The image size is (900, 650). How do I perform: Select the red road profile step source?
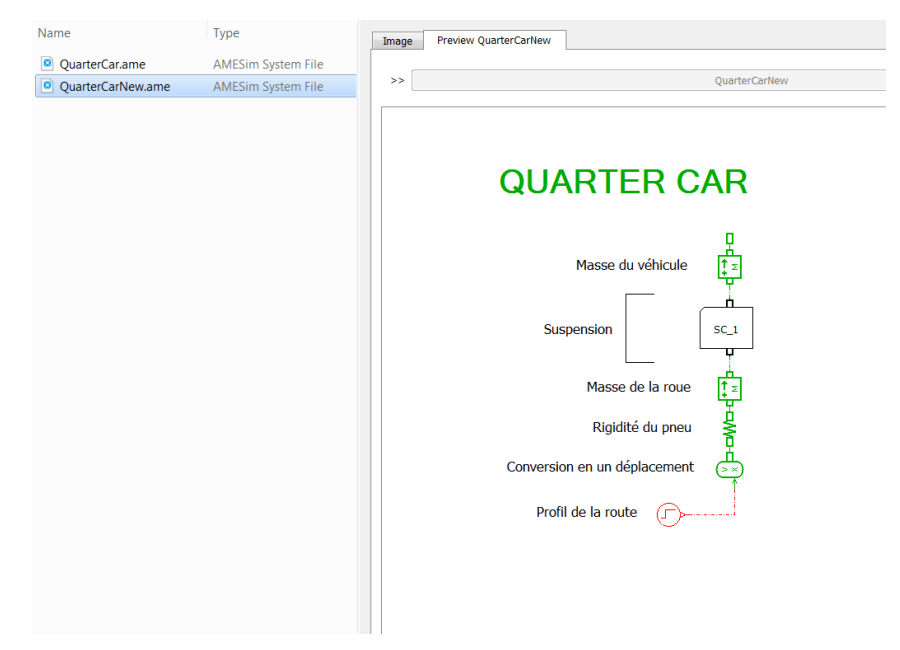(668, 514)
